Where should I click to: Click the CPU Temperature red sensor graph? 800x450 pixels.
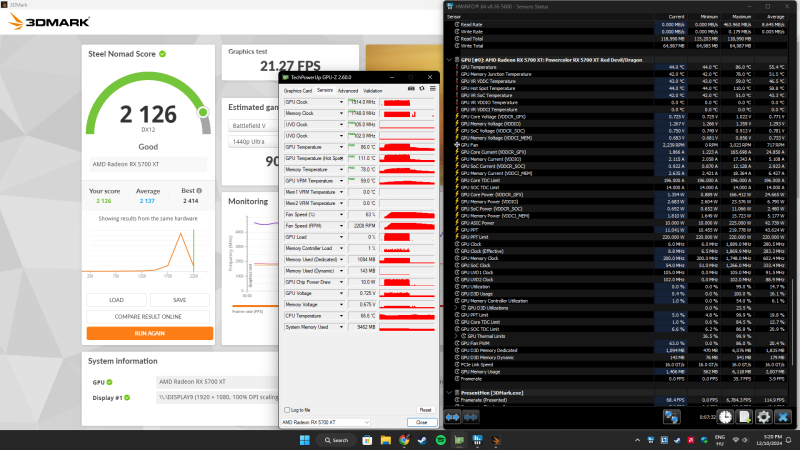click(407, 316)
